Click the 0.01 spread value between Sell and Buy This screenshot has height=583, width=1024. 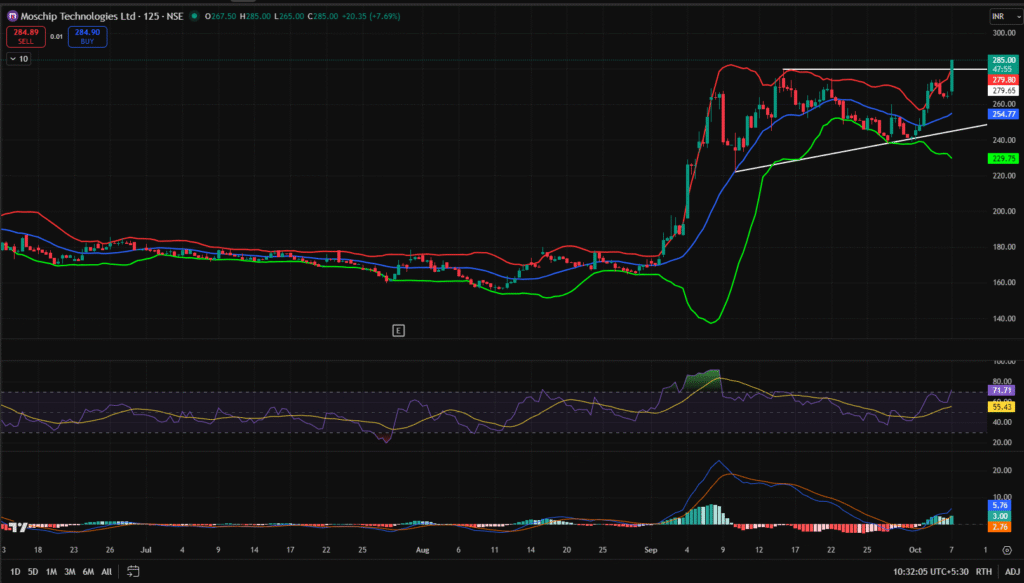coord(56,37)
